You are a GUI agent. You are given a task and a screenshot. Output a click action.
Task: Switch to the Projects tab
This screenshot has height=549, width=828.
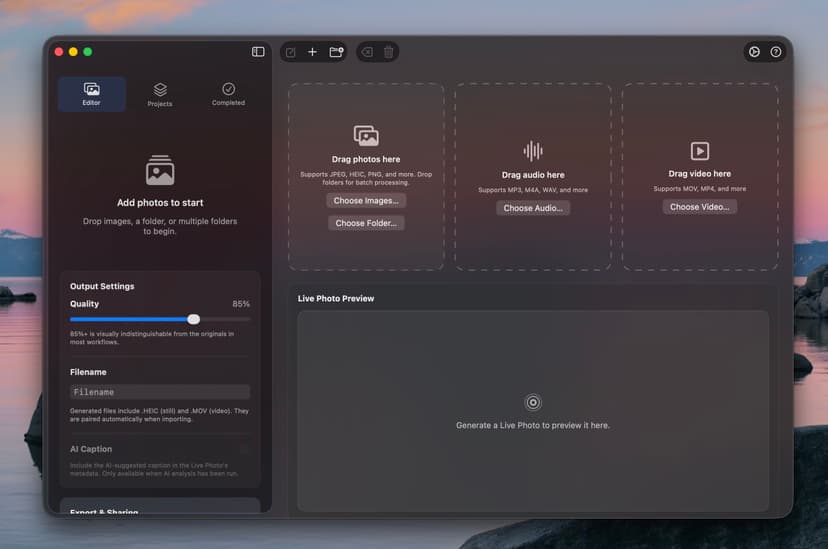pos(160,94)
